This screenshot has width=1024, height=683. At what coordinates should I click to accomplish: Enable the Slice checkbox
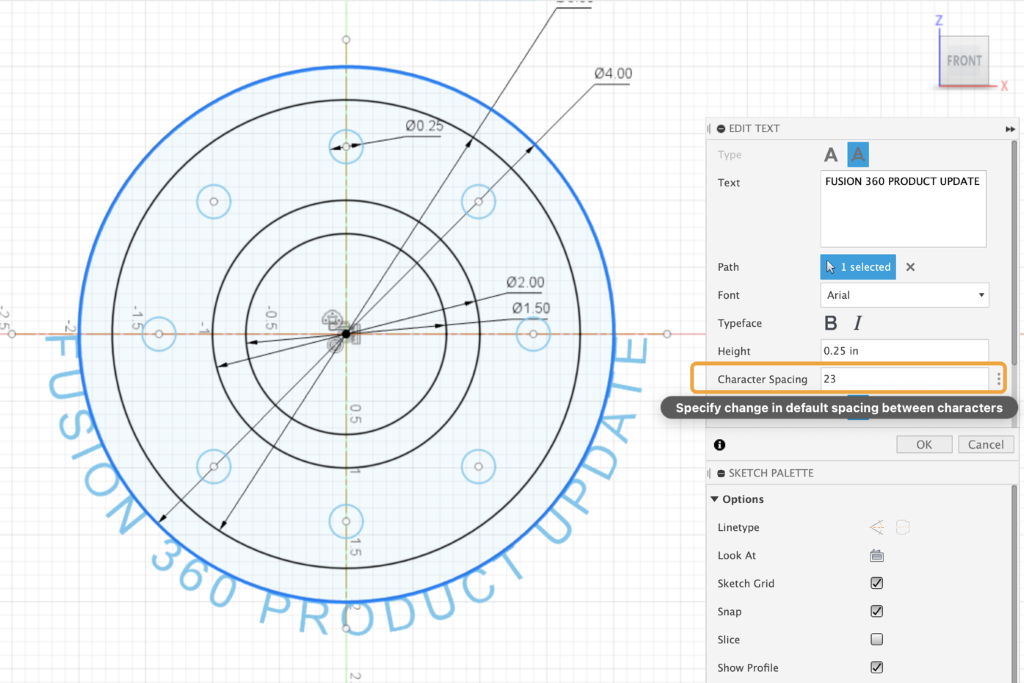pos(877,640)
